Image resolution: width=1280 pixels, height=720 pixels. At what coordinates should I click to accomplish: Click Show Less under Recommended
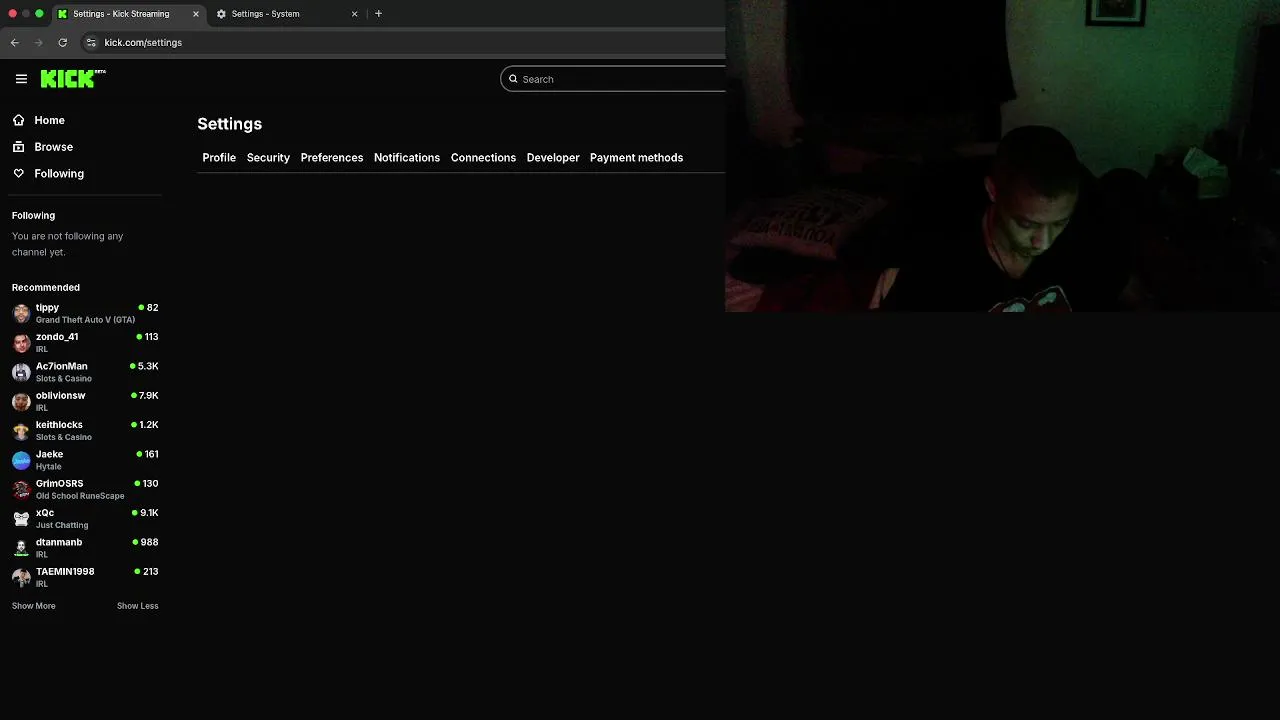pyautogui.click(x=138, y=606)
